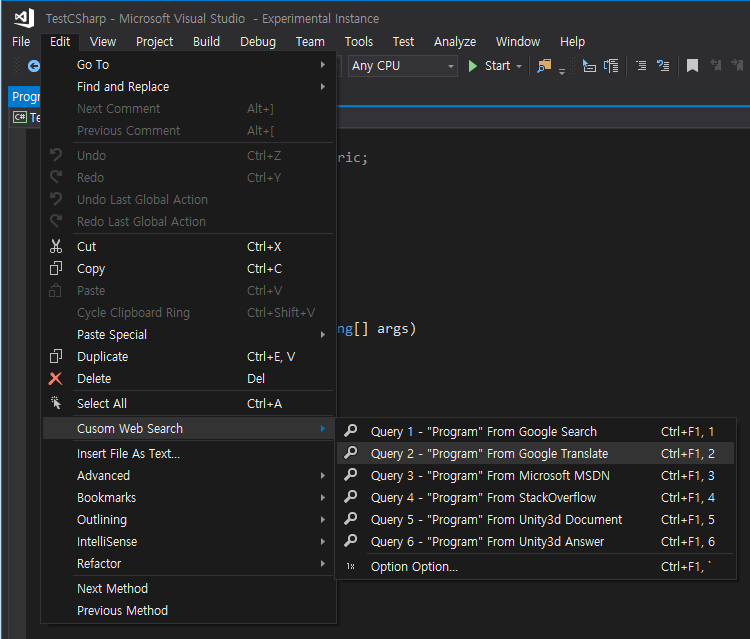The height and width of the screenshot is (639, 750).
Task: Select Cut from the Edit menu
Action: click(x=189, y=246)
